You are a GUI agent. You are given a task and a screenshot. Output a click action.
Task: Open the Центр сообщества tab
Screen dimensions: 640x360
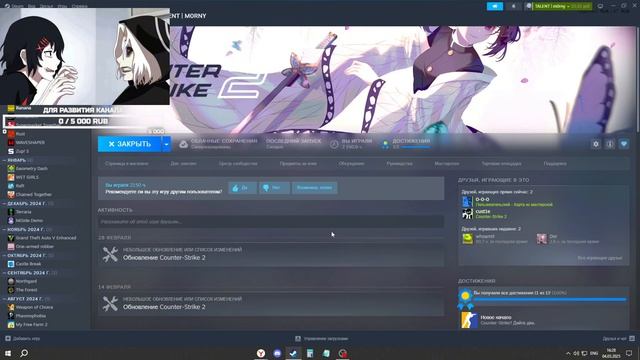point(238,164)
